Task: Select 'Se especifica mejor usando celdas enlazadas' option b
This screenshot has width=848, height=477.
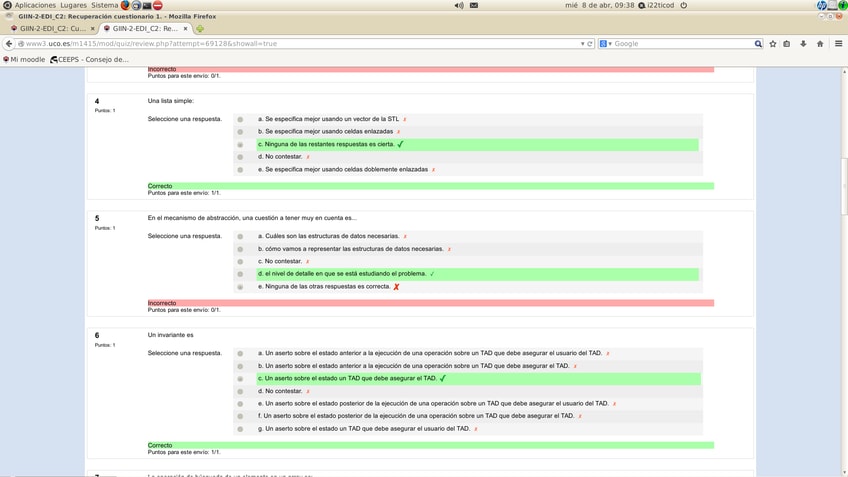Action: coord(240,131)
